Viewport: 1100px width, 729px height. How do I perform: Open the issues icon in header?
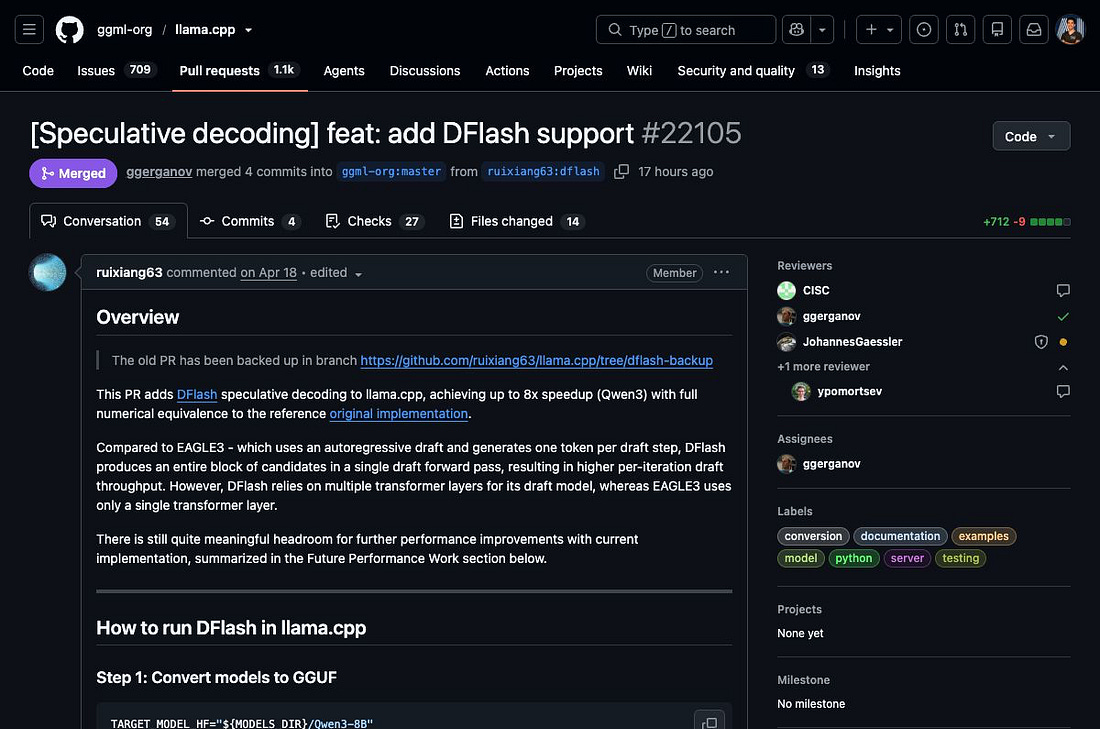(924, 29)
